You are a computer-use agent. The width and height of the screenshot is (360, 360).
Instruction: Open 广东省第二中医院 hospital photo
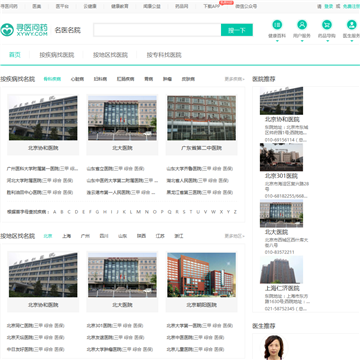(202, 118)
